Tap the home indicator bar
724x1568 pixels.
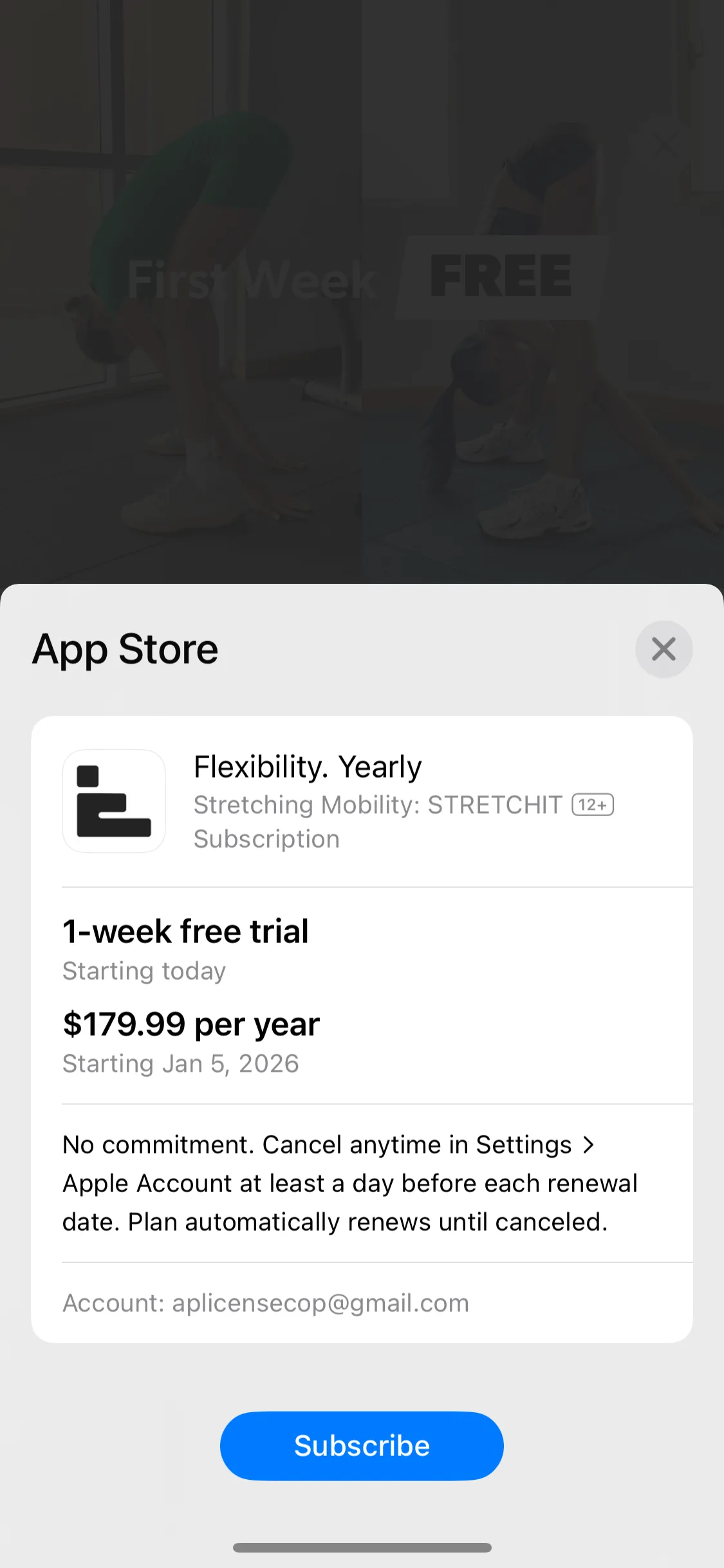[362, 1547]
